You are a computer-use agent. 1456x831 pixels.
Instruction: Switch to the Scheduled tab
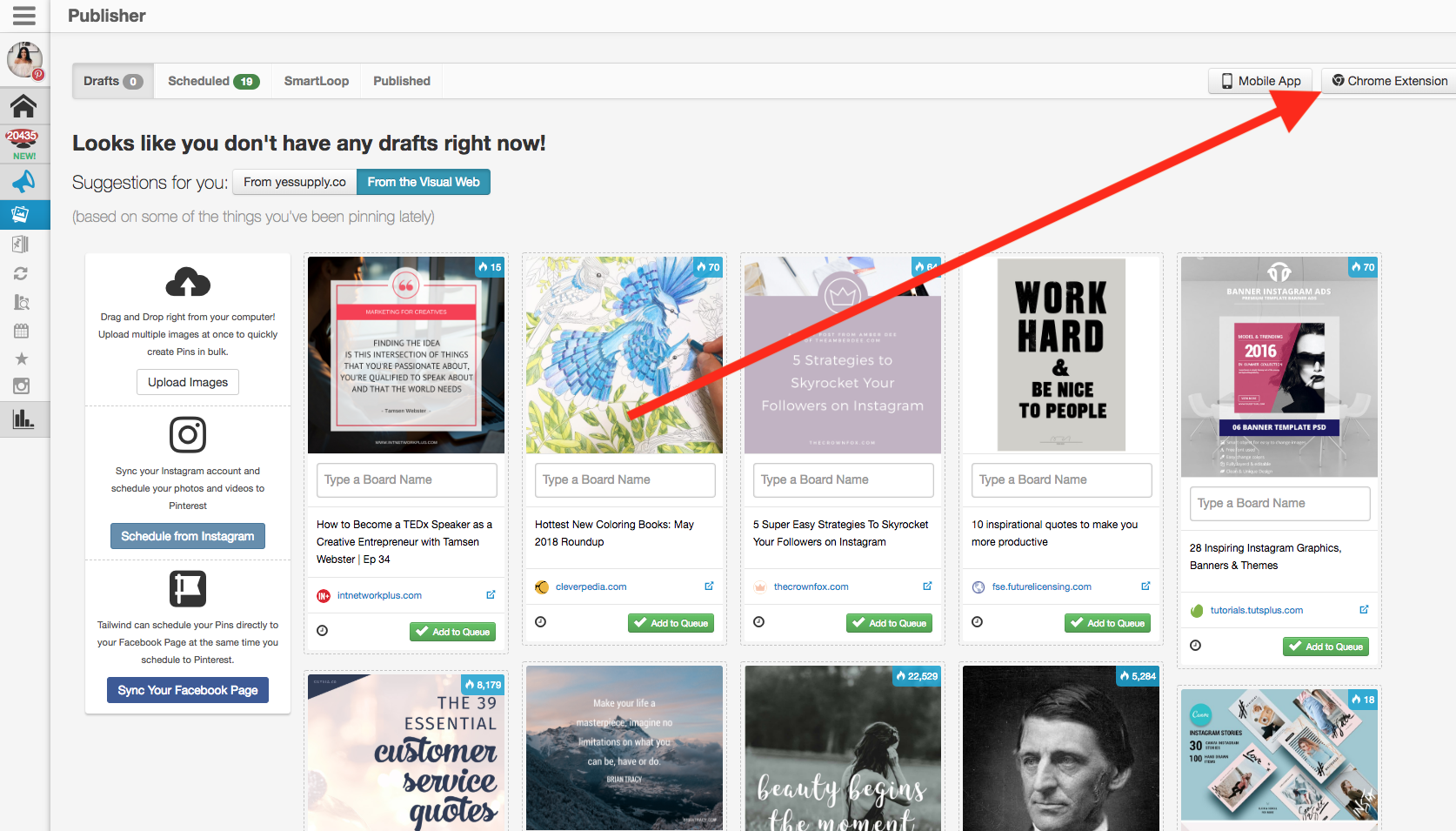(x=213, y=81)
